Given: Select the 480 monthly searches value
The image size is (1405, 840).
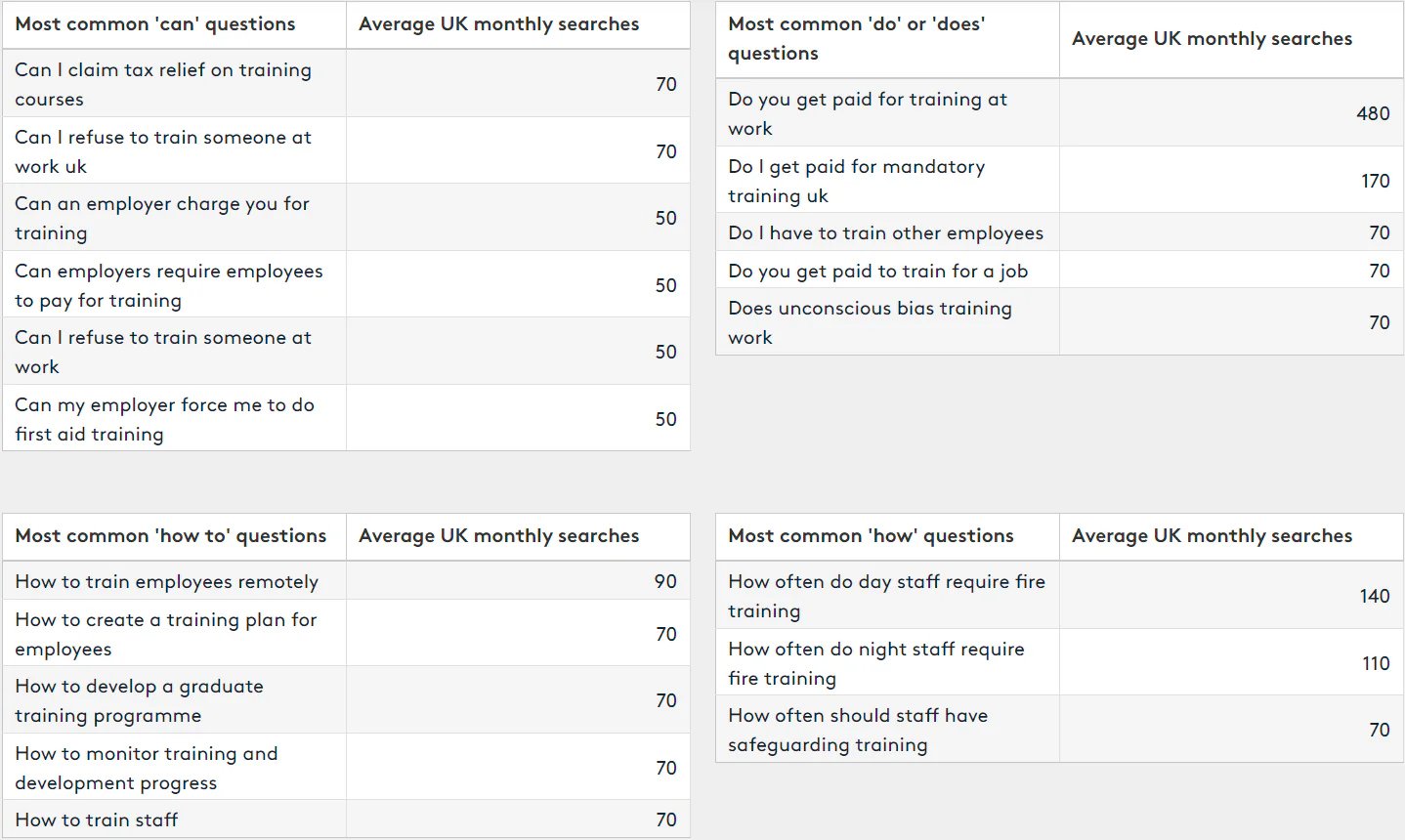Looking at the screenshot, I should point(1372,113).
